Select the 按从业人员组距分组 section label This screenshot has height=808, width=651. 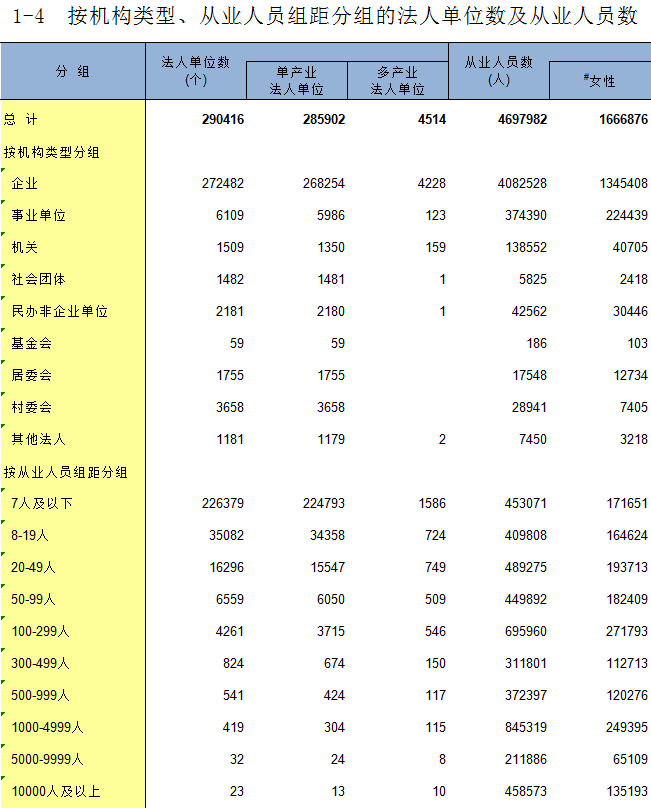pos(65,472)
